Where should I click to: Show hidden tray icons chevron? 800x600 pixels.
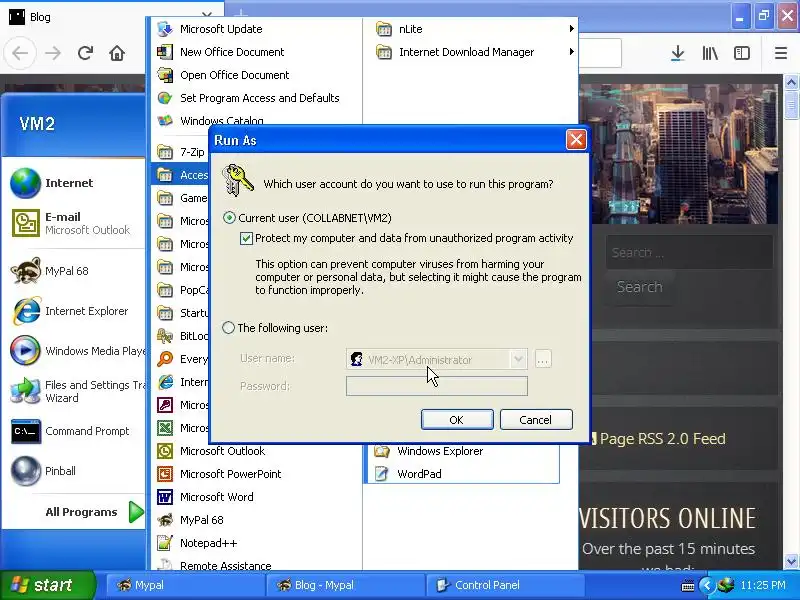click(x=707, y=585)
